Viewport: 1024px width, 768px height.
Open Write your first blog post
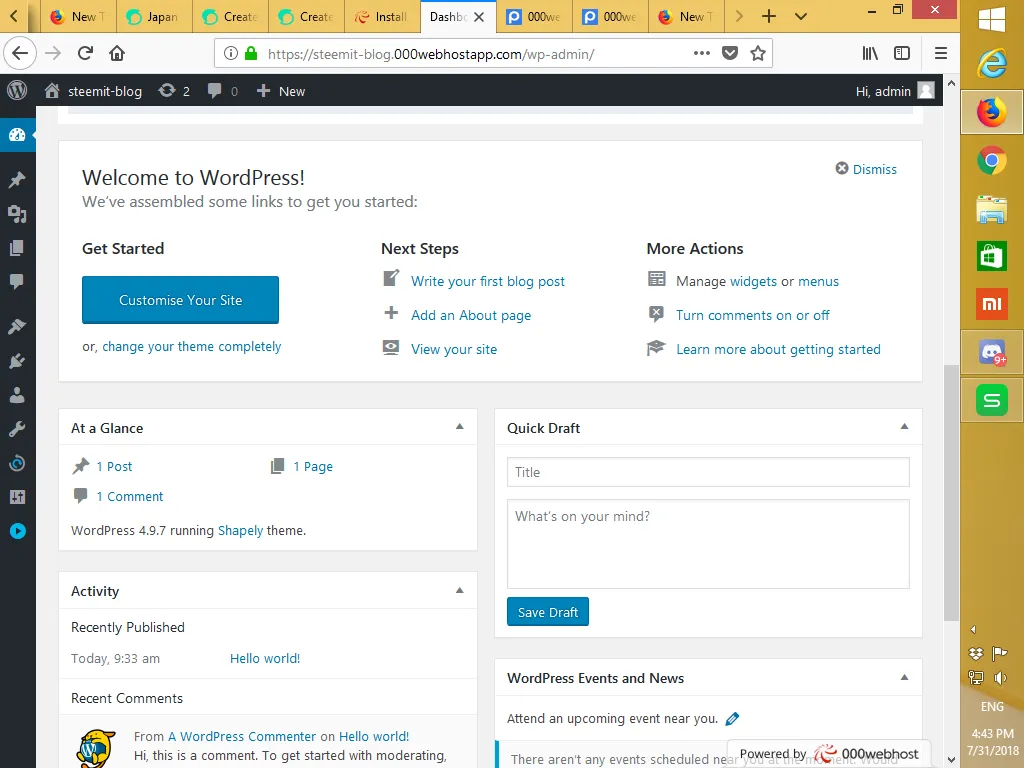click(x=488, y=281)
